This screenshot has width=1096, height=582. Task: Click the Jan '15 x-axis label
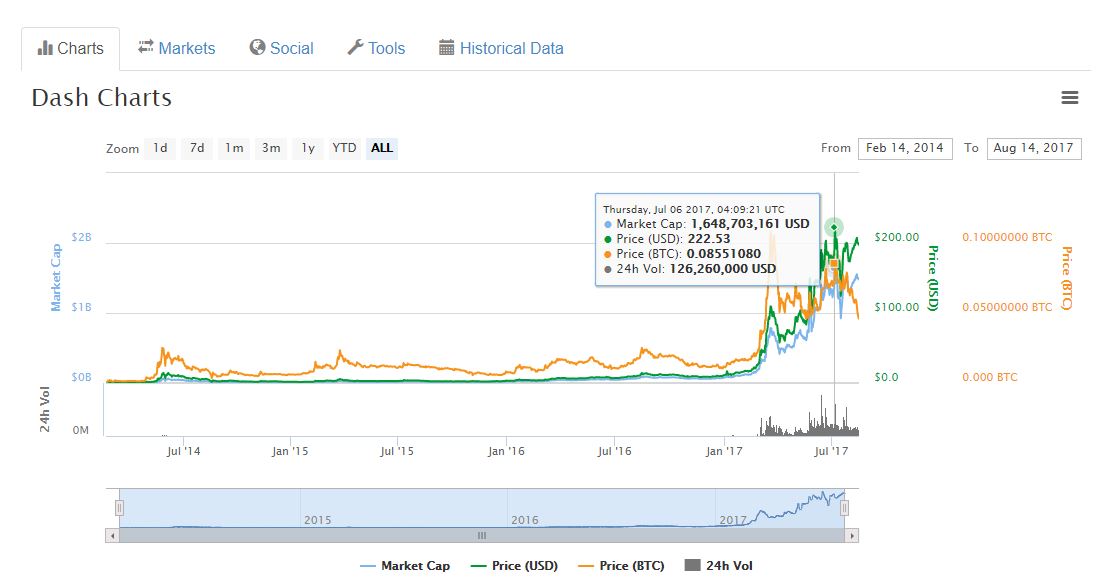(290, 451)
